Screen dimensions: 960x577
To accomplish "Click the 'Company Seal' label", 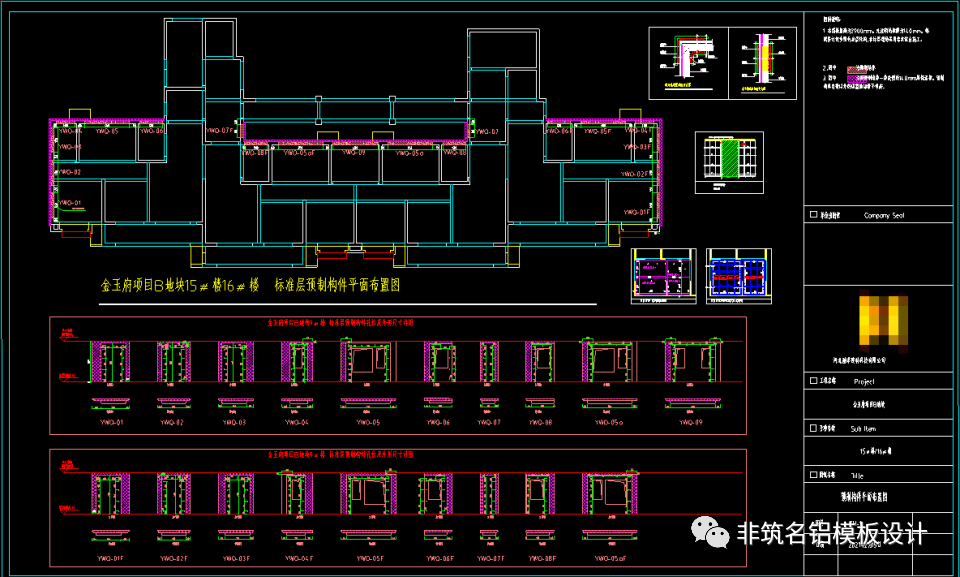I will click(883, 216).
